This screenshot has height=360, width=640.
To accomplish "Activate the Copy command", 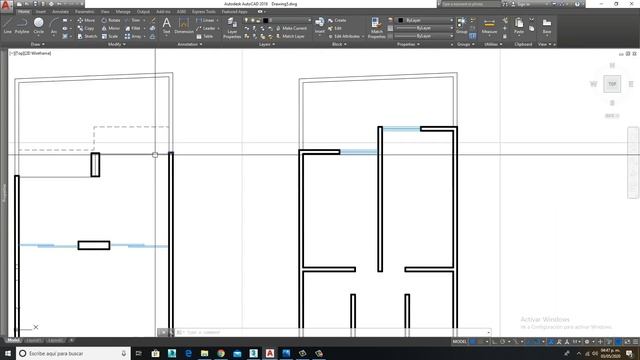I will (86, 28).
